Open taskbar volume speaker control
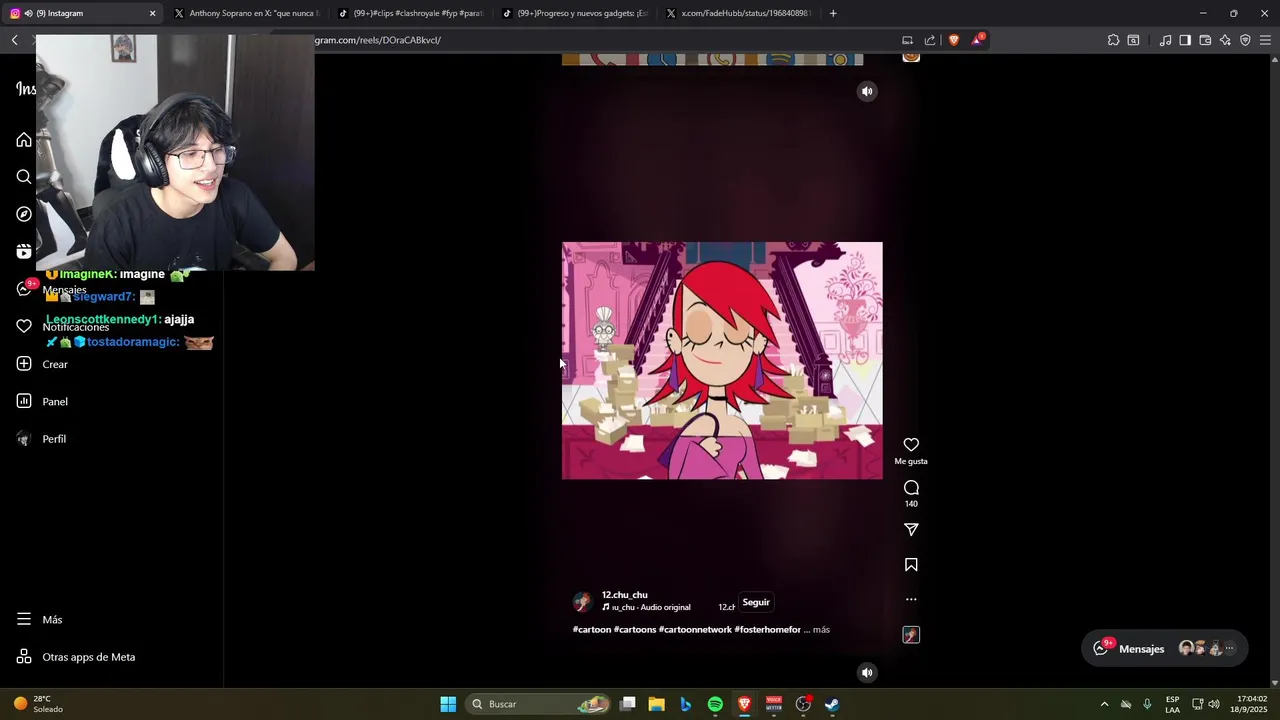This screenshot has width=1280, height=720. pos(1214,704)
